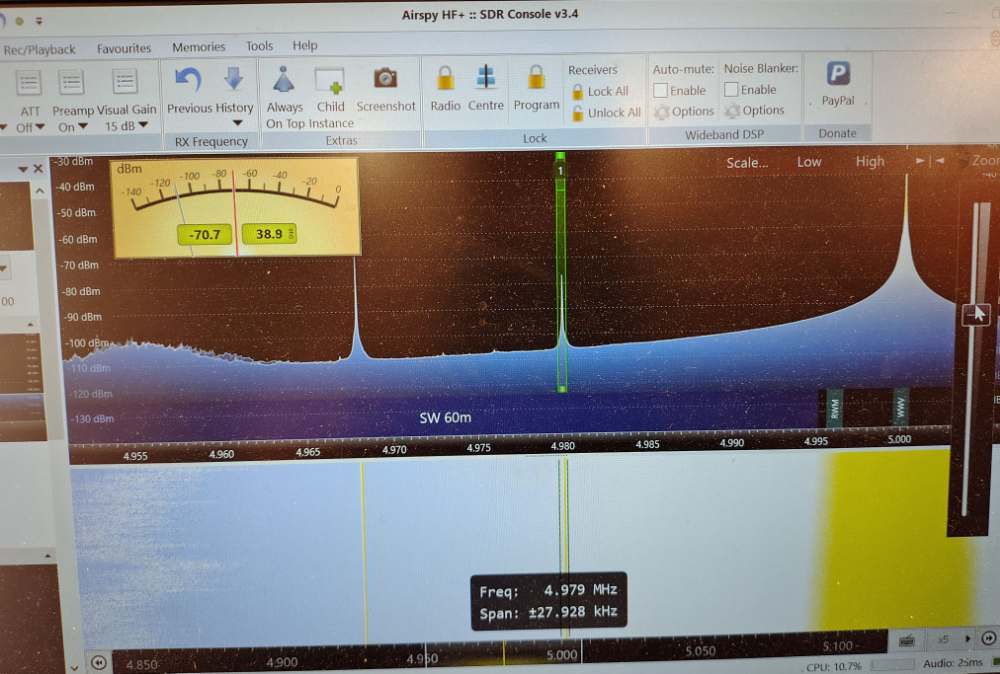Viewport: 1000px width, 674px height.
Task: Click the Lock All receivers button
Action: click(600, 91)
